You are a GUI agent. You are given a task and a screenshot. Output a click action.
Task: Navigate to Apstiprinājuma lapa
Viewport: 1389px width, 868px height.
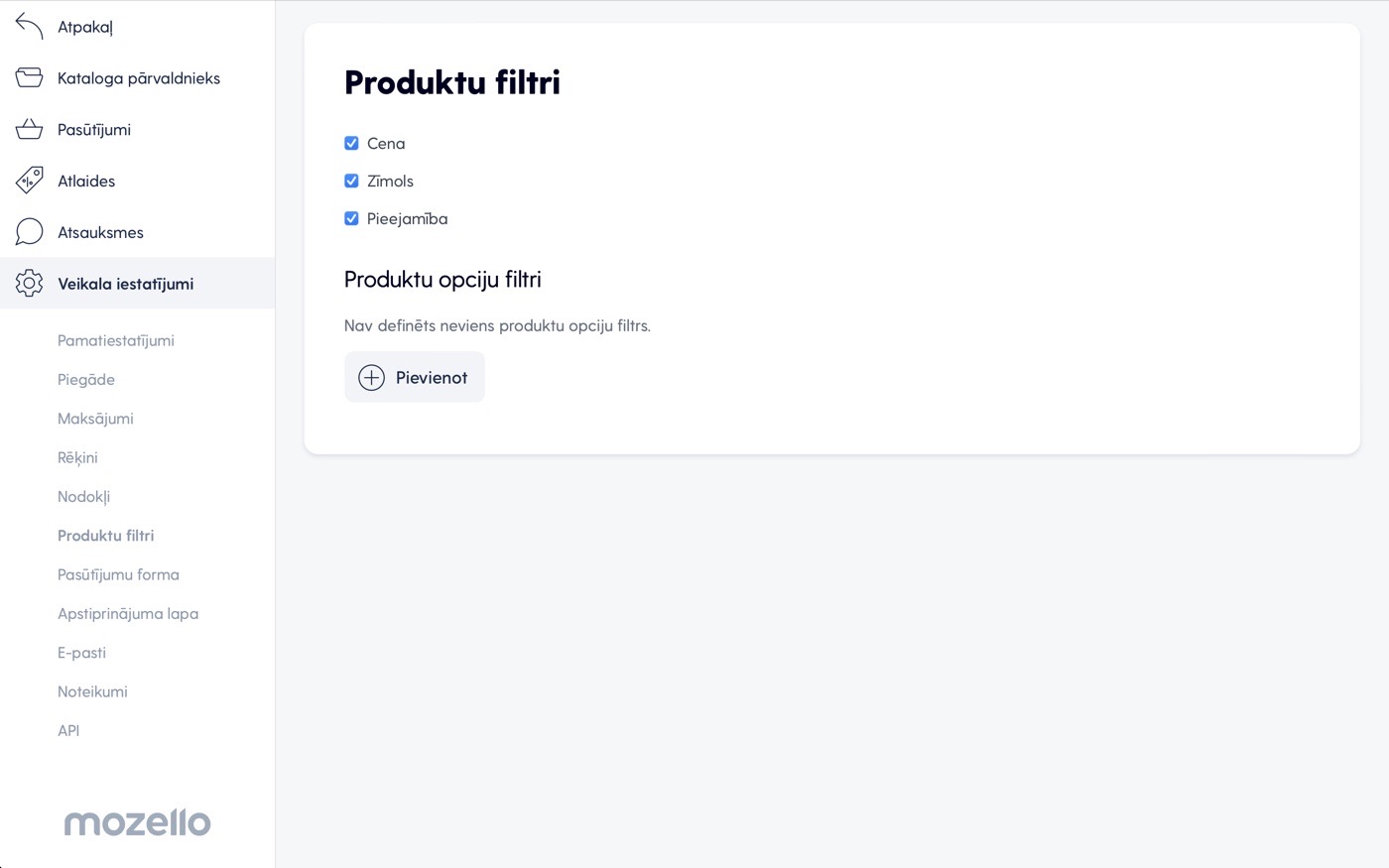coord(128,614)
